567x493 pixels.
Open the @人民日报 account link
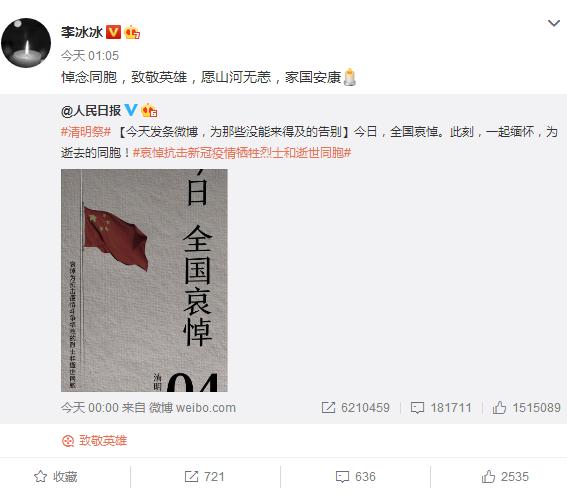(x=91, y=111)
